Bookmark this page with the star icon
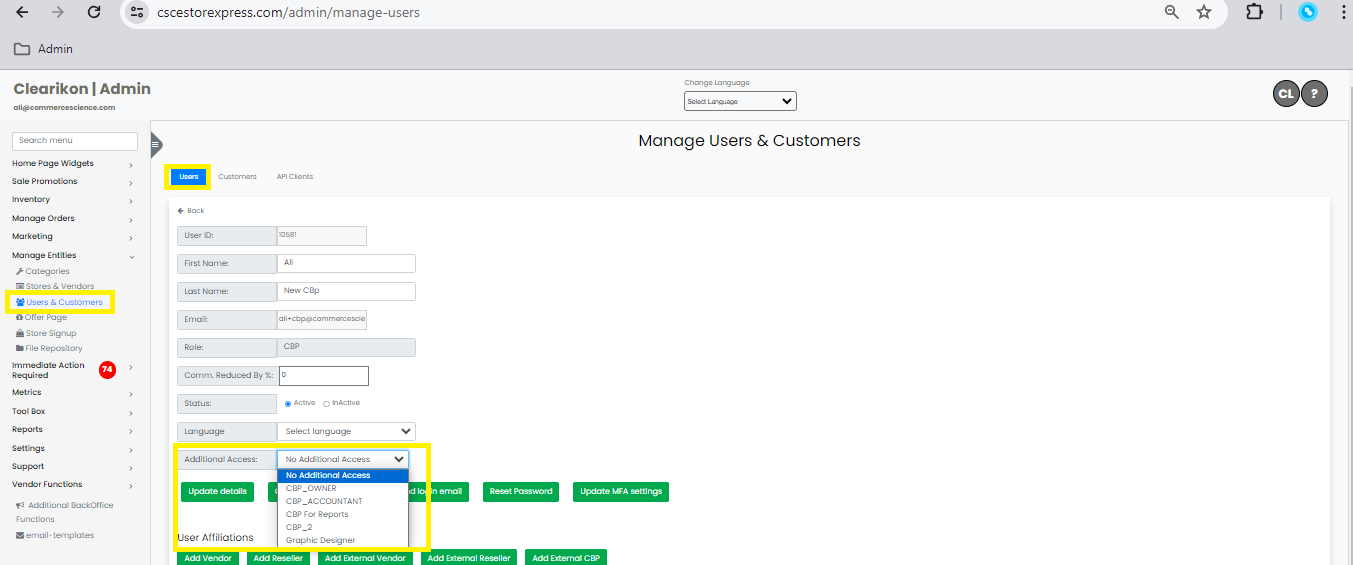 (x=1204, y=12)
